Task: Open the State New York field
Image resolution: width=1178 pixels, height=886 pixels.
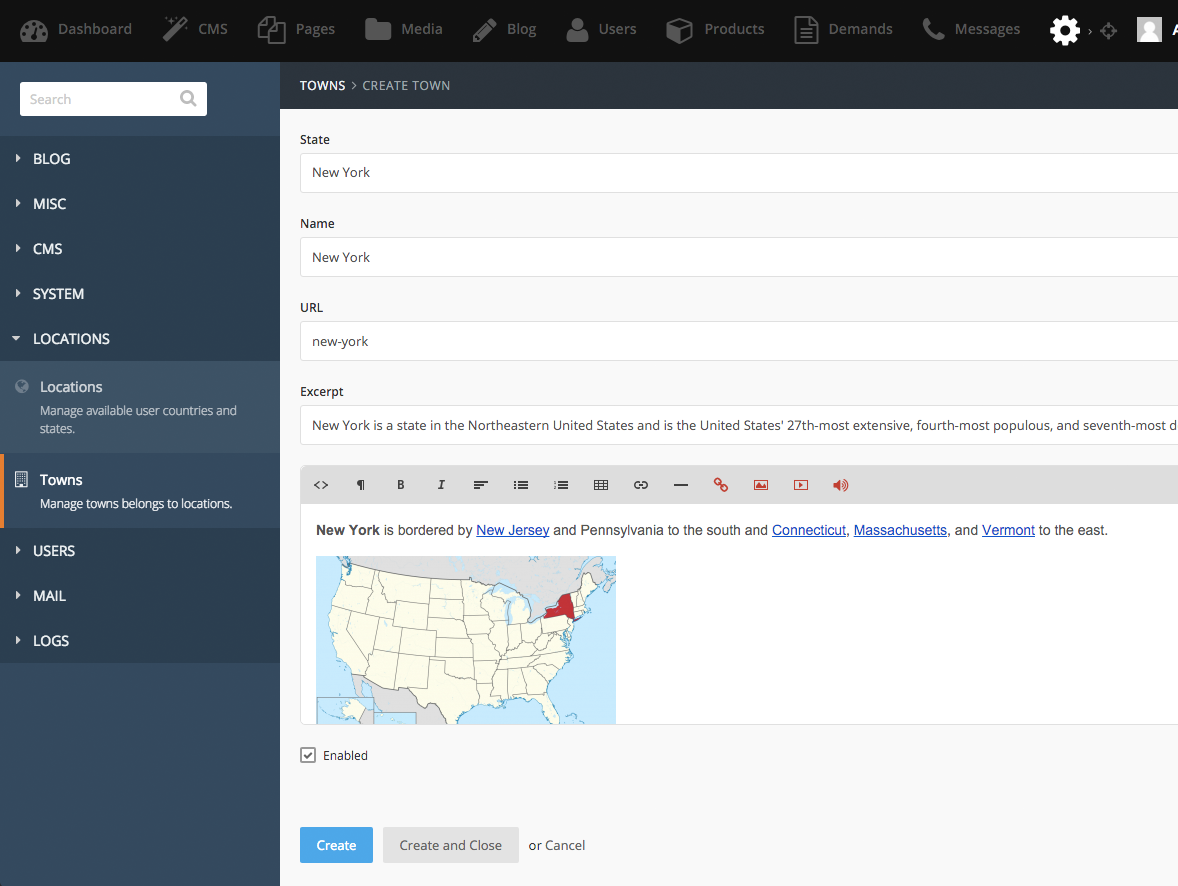Action: (x=739, y=173)
